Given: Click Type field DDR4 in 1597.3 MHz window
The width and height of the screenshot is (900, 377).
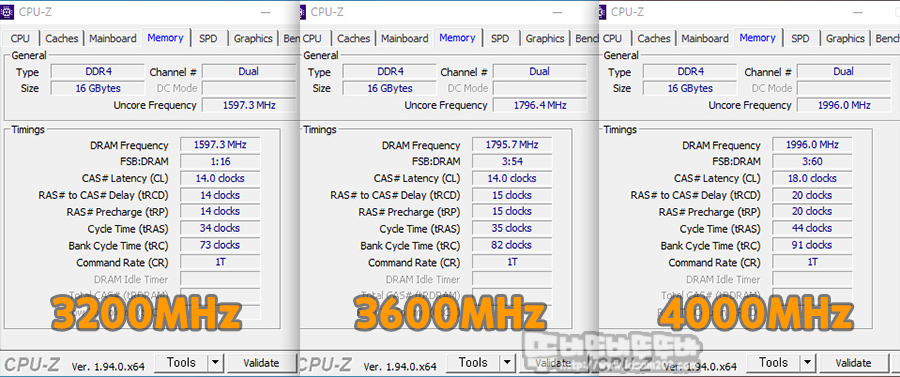Looking at the screenshot, I should (x=98, y=72).
